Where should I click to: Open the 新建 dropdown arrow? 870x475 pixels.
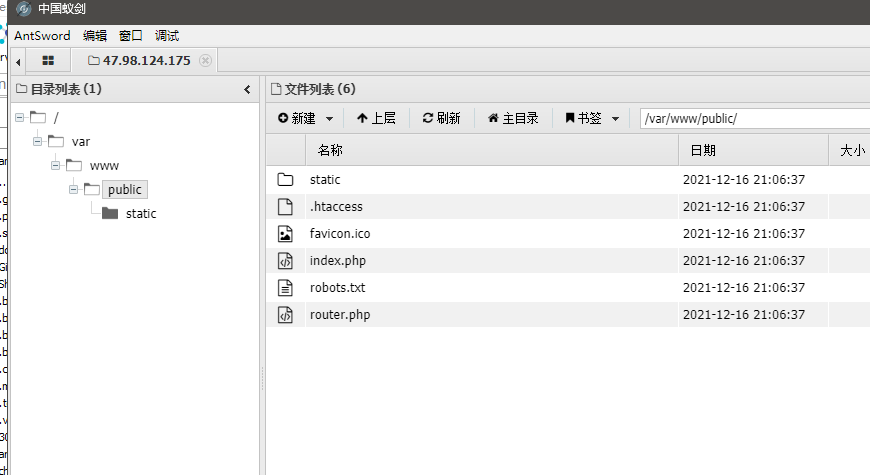pos(330,119)
